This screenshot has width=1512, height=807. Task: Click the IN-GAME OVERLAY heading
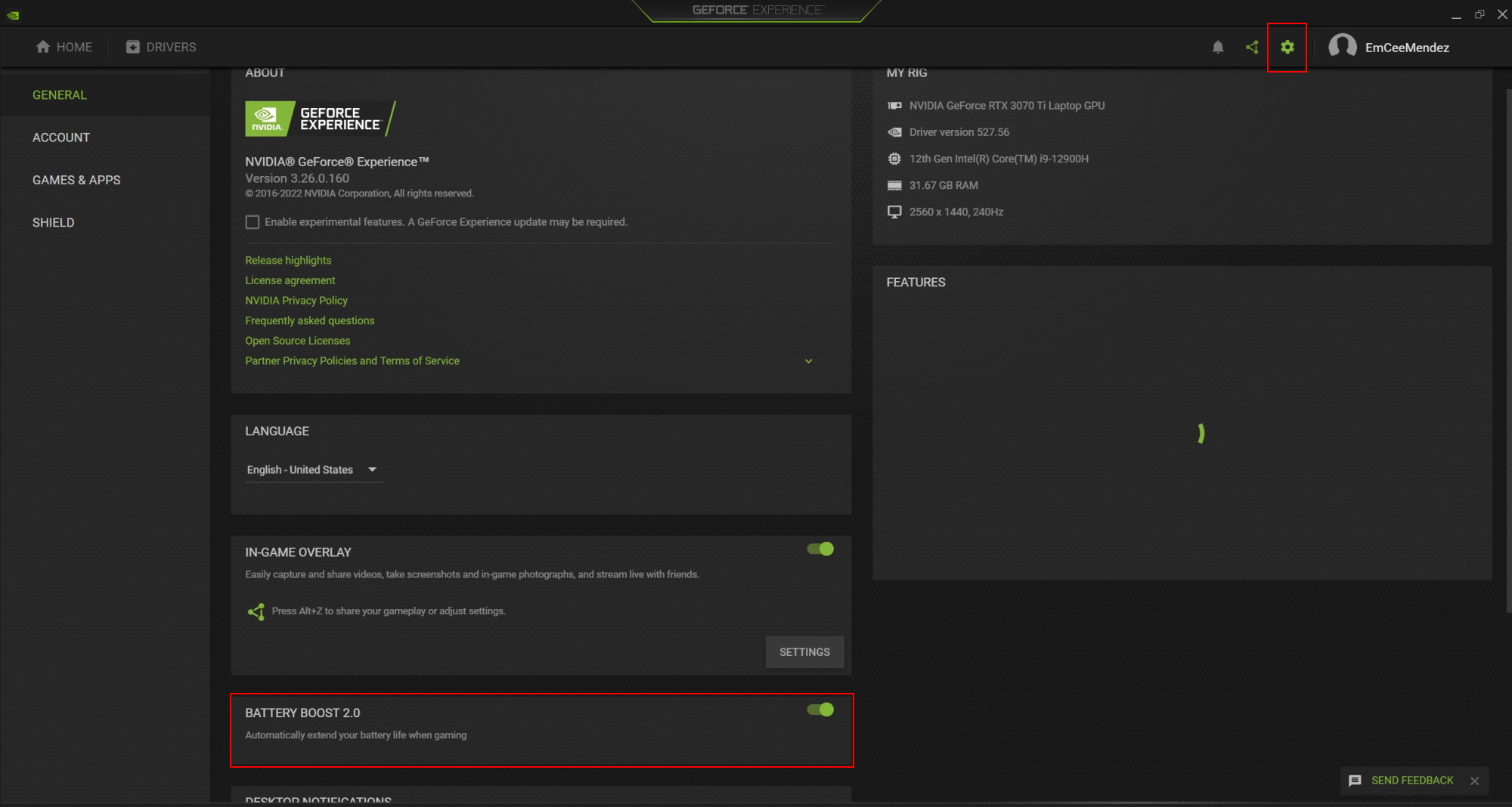coord(298,552)
